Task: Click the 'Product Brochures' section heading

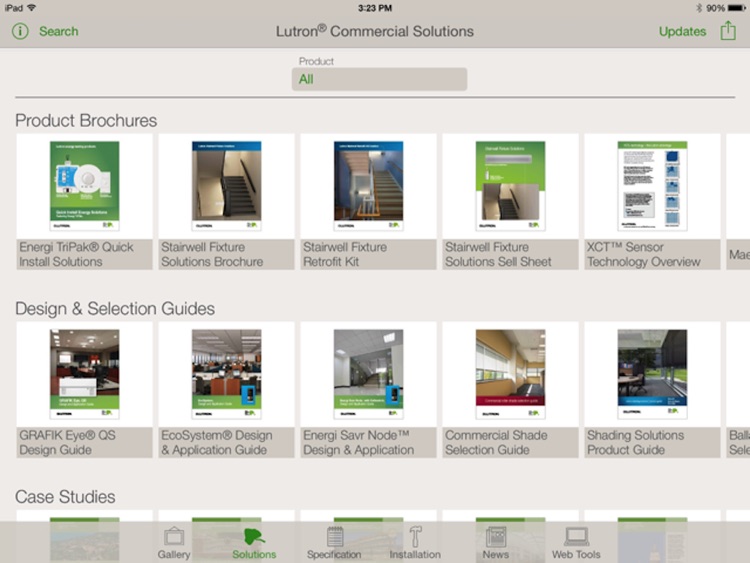Action: 86,121
